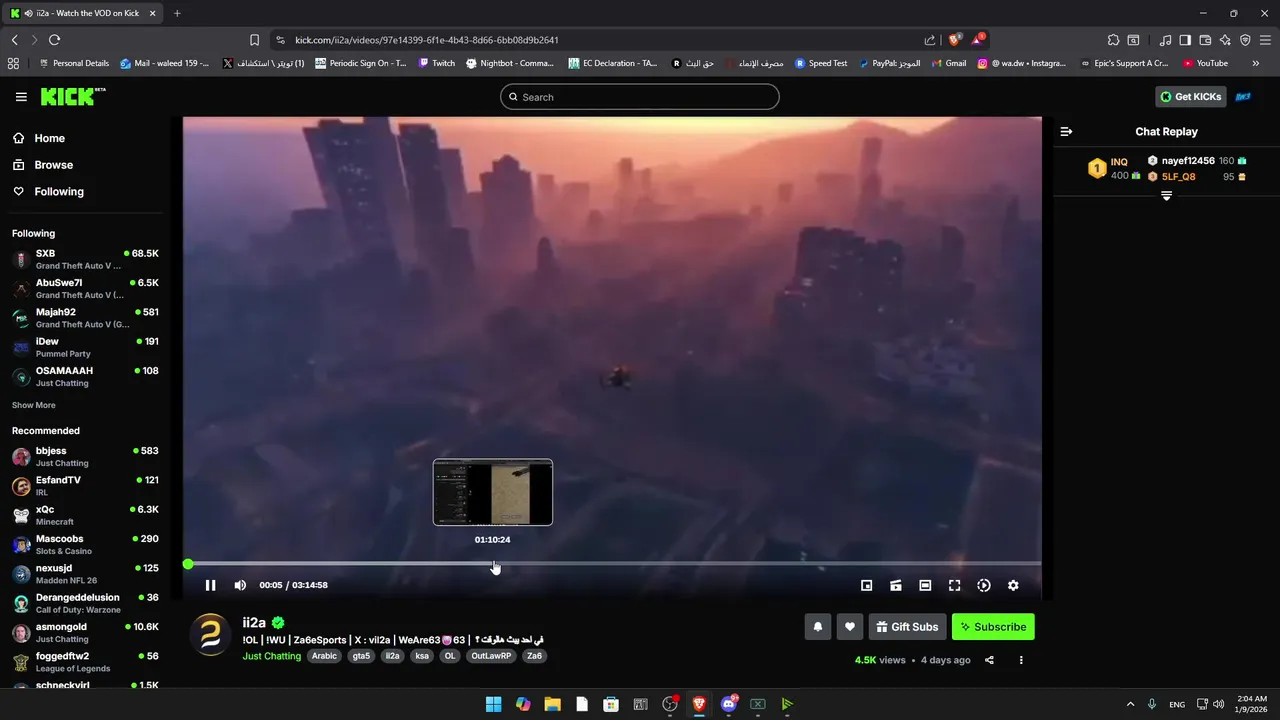Share the video
Viewport: 1280px width, 720px height.
[x=989, y=660]
